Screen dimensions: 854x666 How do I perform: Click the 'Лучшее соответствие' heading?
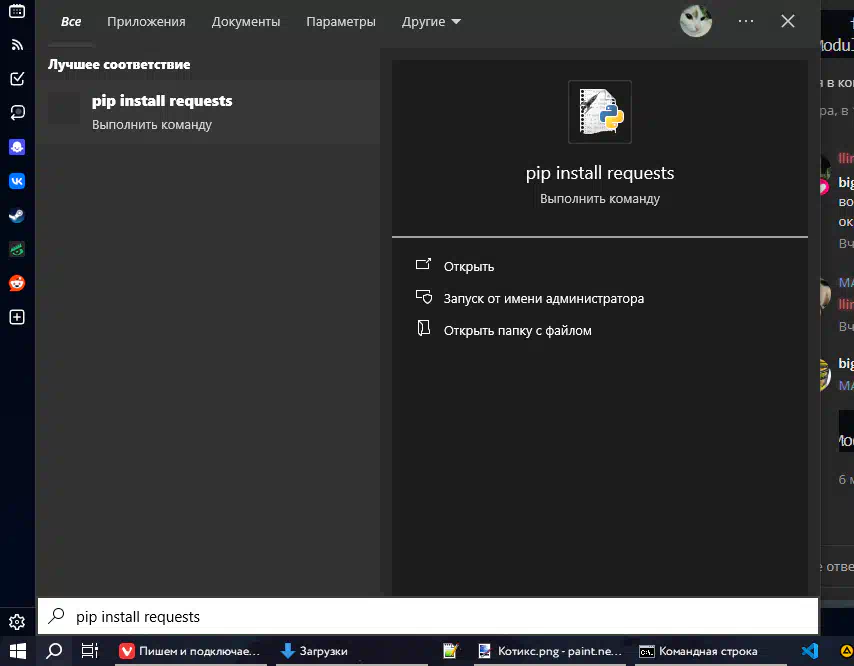pyautogui.click(x=119, y=64)
